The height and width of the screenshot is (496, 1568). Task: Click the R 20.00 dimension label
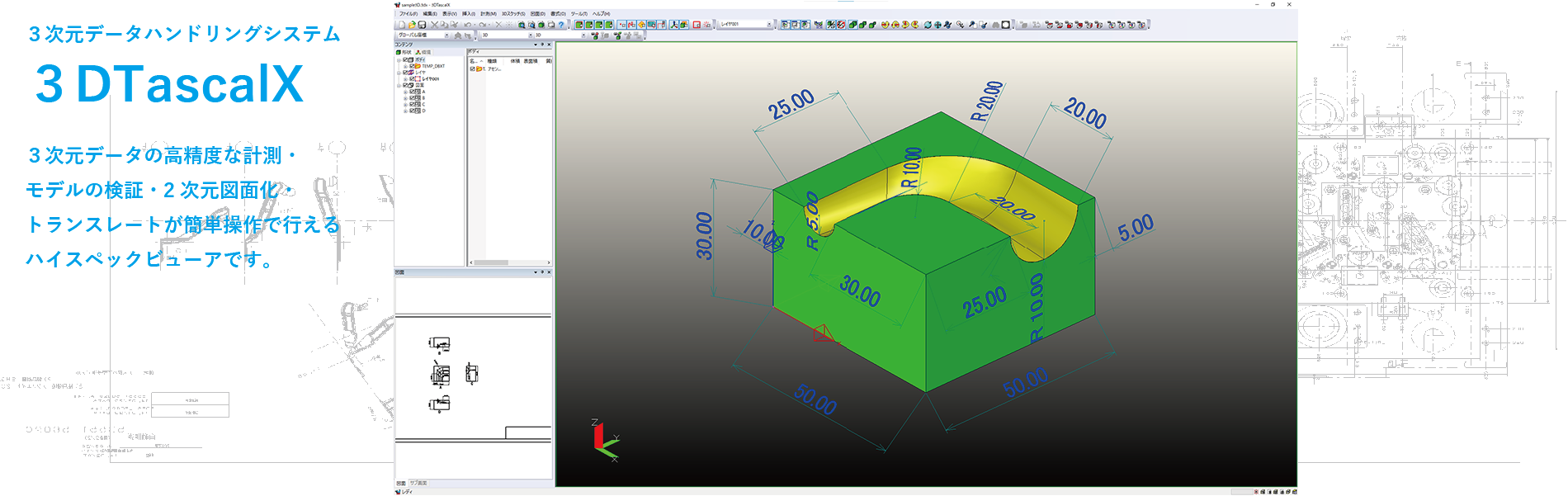coord(987,102)
